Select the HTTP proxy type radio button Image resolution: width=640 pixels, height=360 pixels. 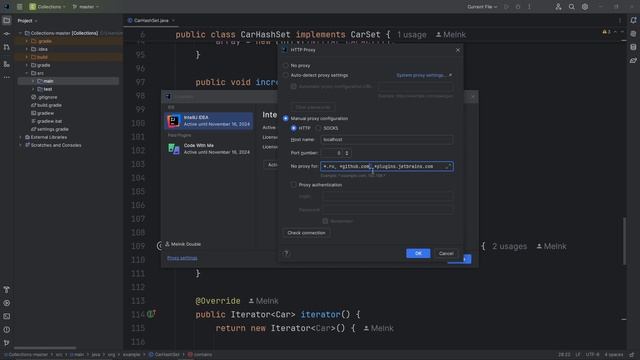click(x=293, y=128)
